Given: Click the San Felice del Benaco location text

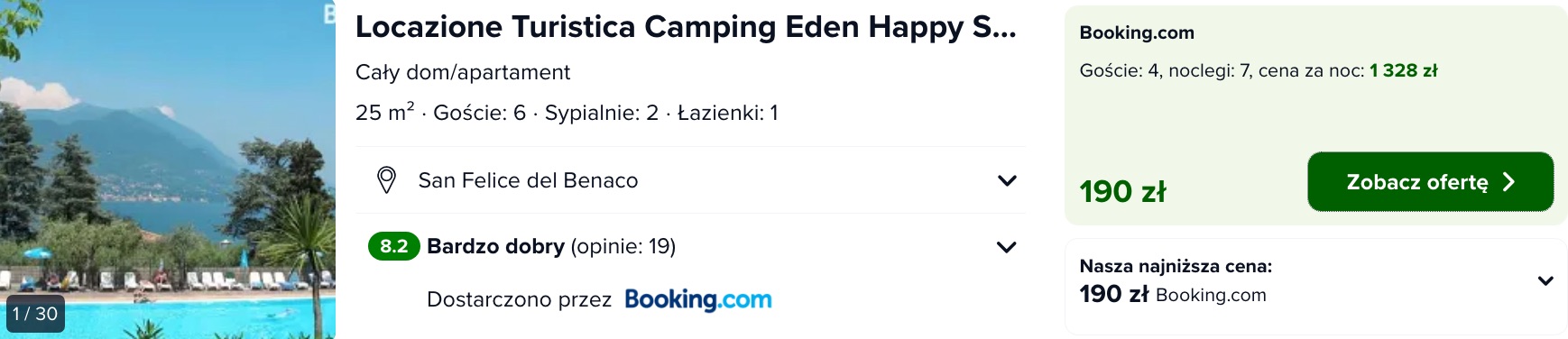Looking at the screenshot, I should pos(528,180).
